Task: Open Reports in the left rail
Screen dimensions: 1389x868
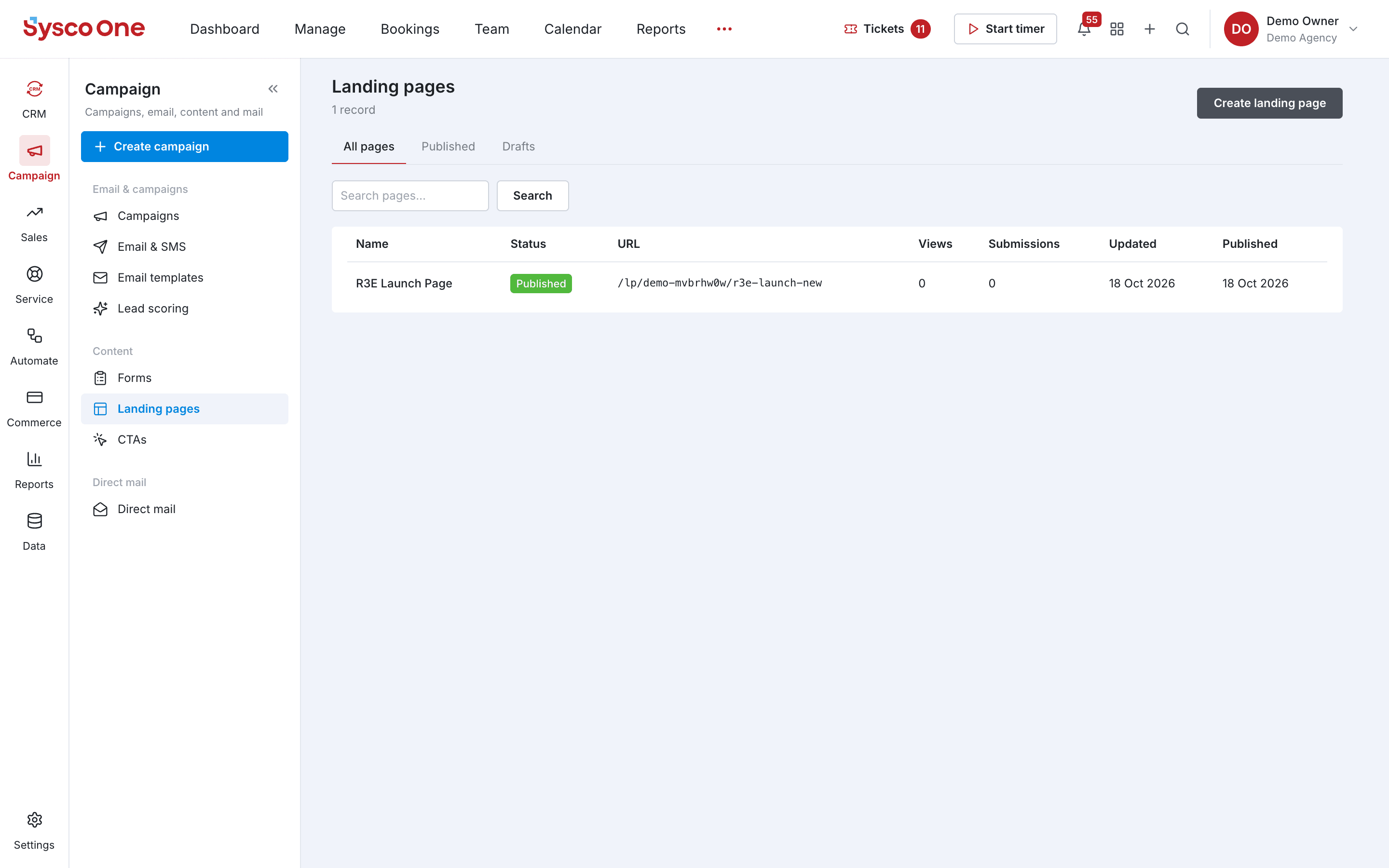Action: [x=34, y=470]
